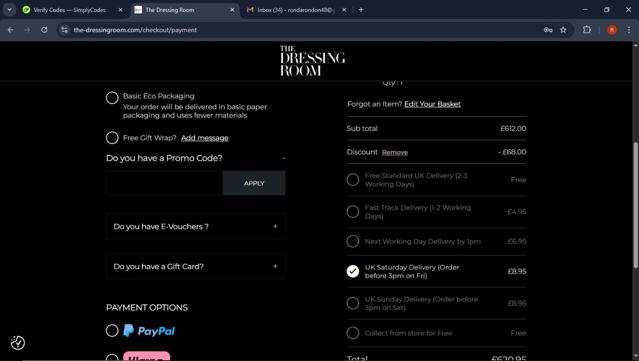Choose Free Standard UK Delivery
Screen dimensions: 639x361
click(353, 180)
